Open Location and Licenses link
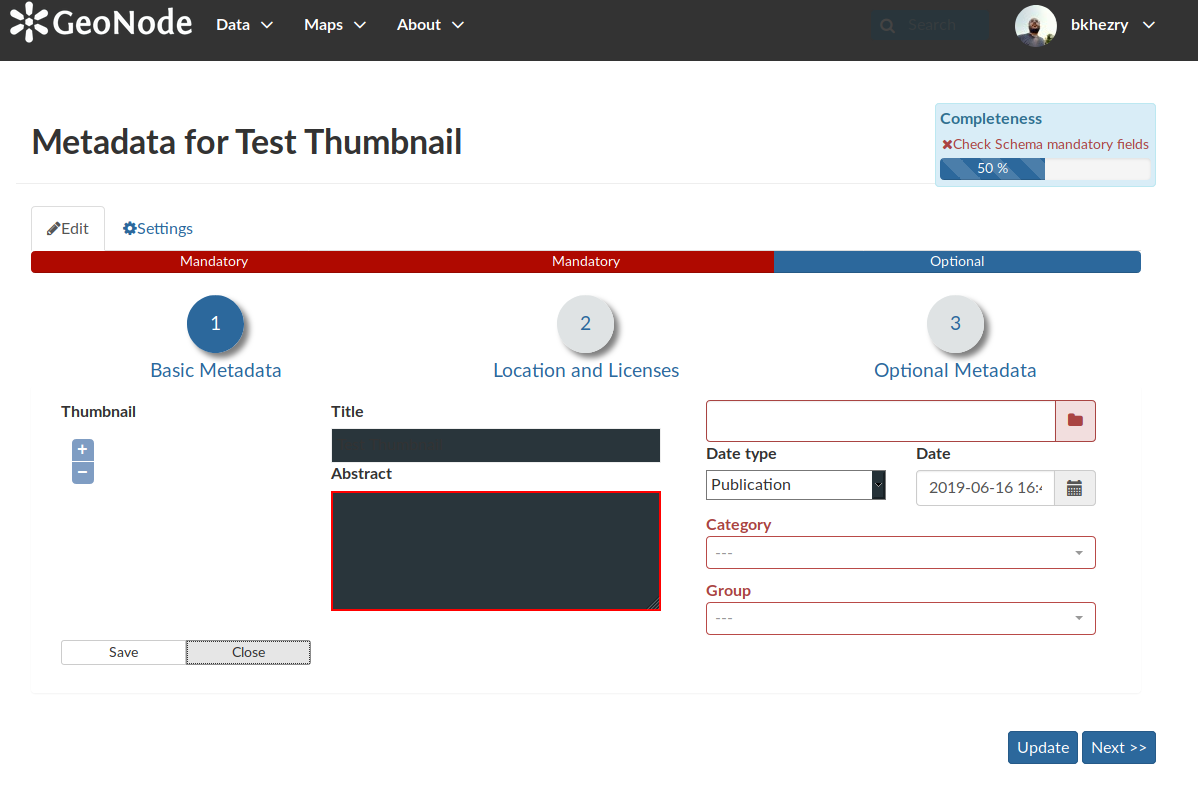This screenshot has height=786, width=1198. pyautogui.click(x=586, y=370)
